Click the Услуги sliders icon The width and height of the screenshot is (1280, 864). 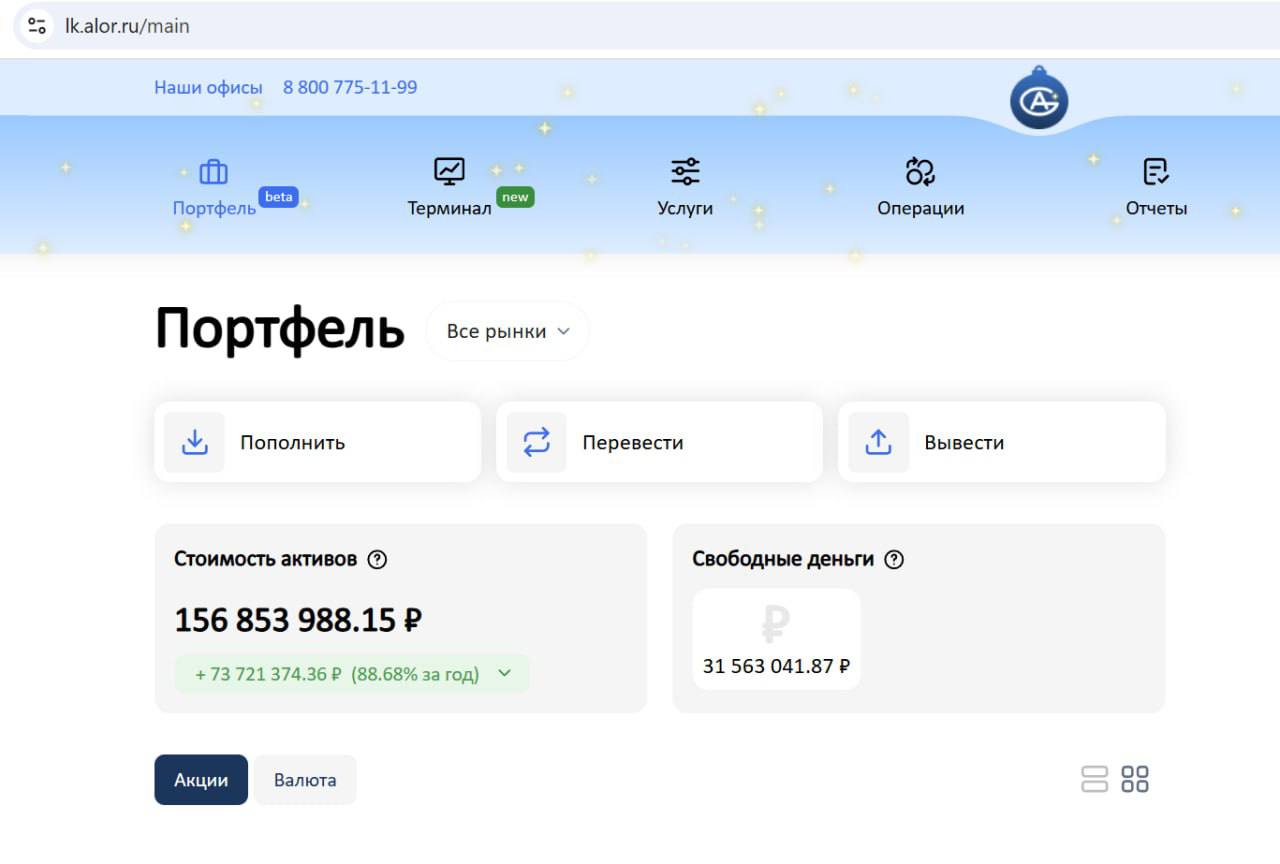(685, 171)
